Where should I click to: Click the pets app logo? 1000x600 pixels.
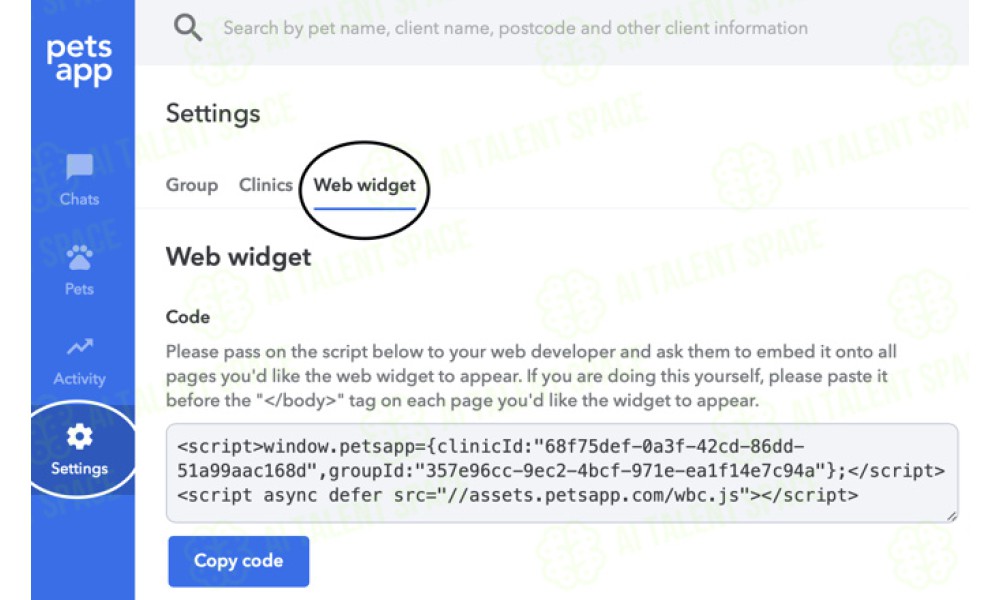tap(79, 61)
